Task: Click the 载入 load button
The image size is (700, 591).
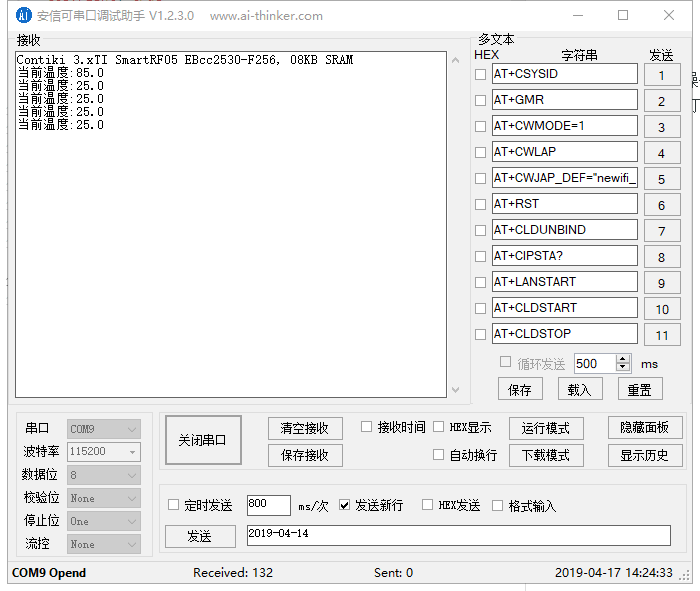Action: tap(580, 389)
